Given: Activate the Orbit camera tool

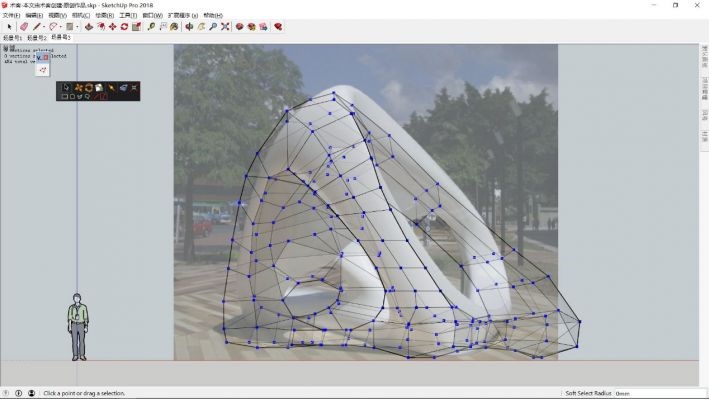Looking at the screenshot, I should [189, 27].
